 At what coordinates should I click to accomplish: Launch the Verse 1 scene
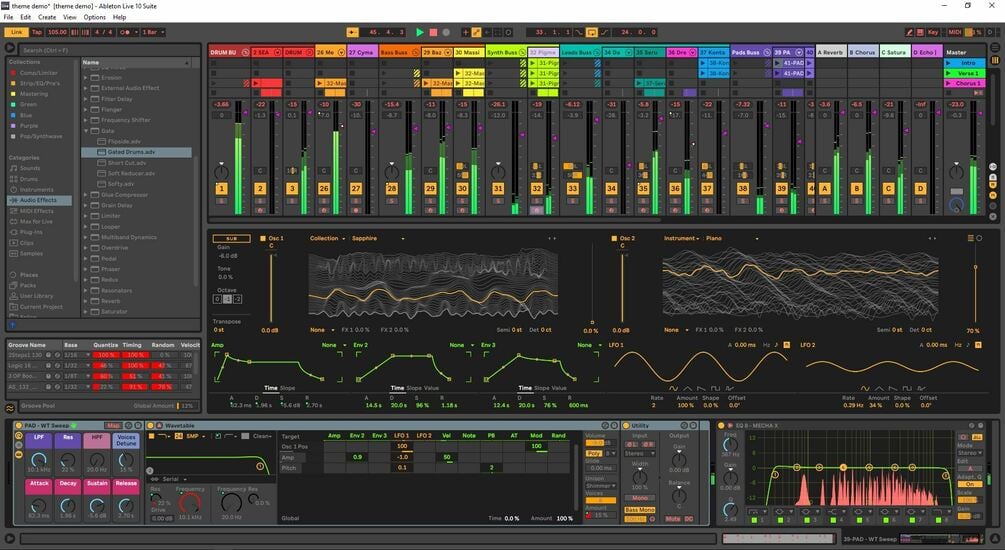[x=964, y=73]
